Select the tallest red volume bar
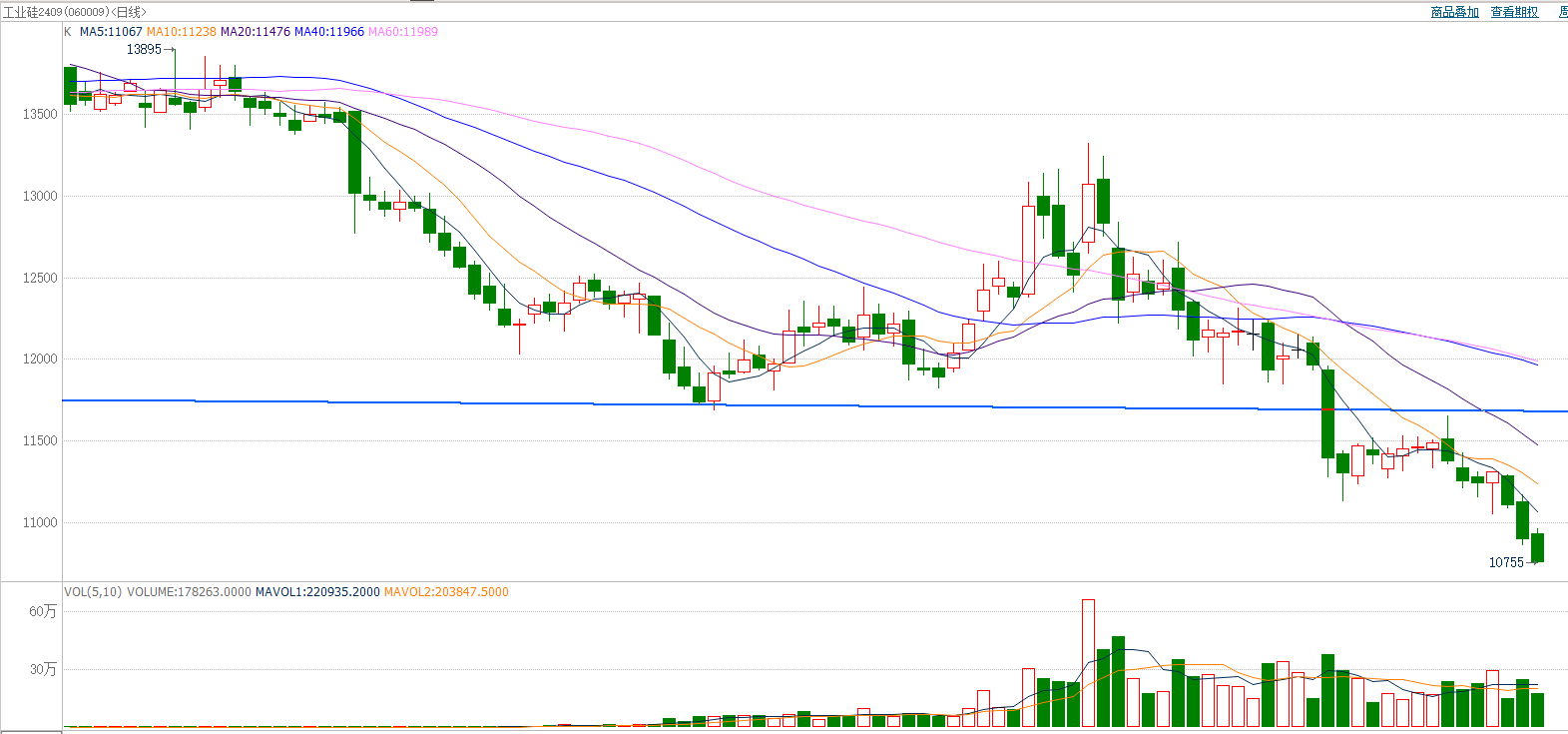 (1088, 663)
